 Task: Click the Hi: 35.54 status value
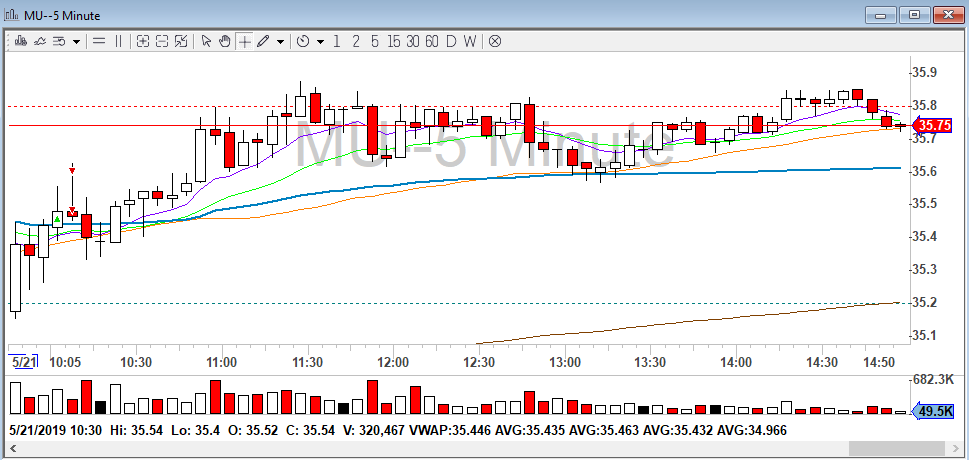137,430
